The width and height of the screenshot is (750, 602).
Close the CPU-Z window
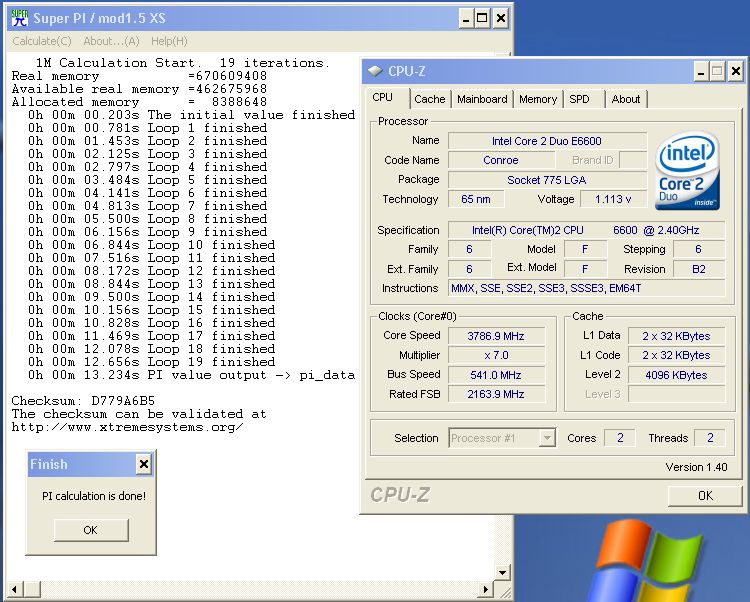click(736, 72)
